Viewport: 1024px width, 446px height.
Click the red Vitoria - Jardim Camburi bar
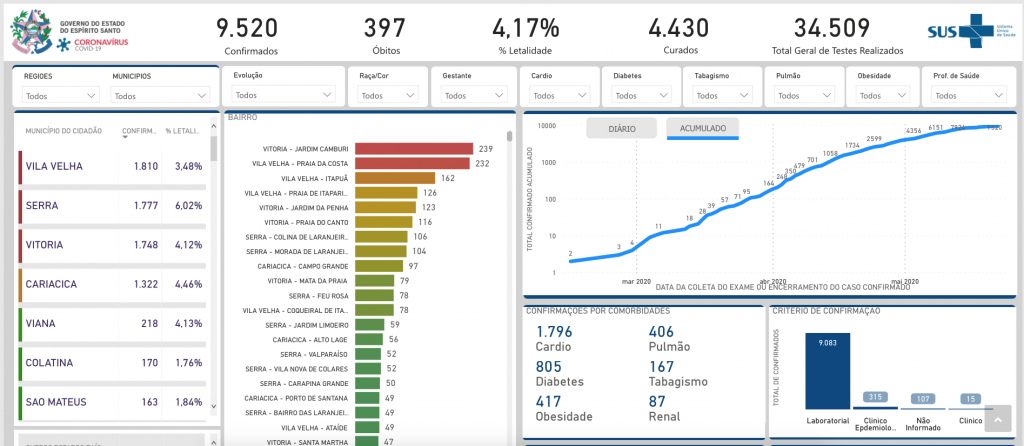413,149
